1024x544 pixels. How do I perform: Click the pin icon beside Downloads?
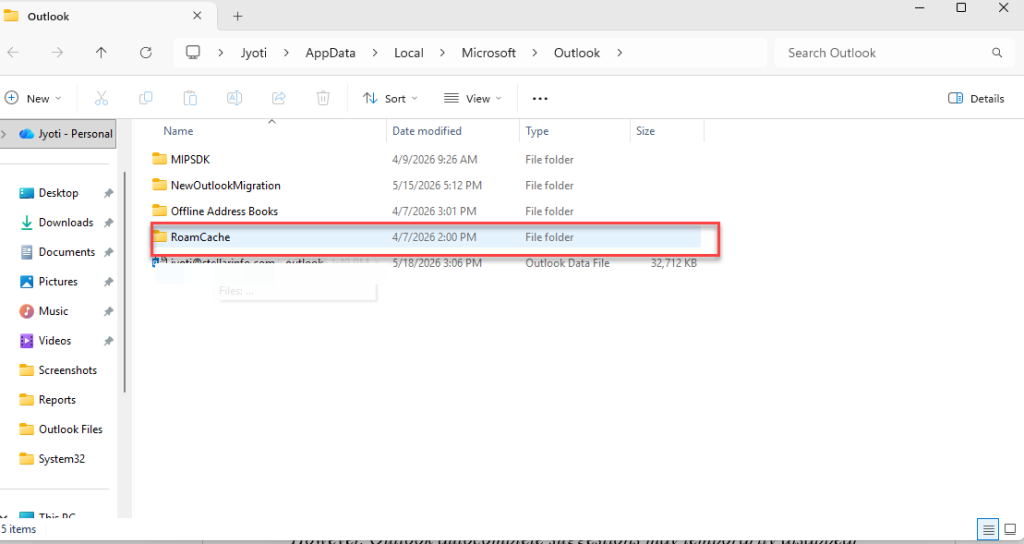108,223
